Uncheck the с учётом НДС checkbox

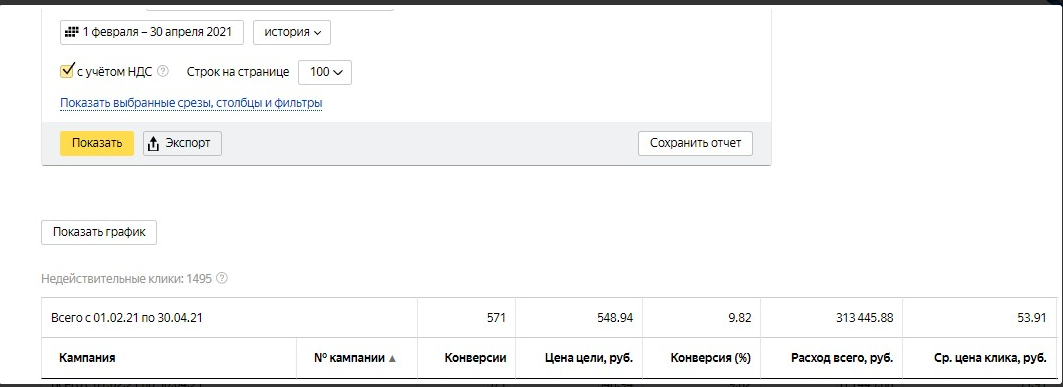pos(66,70)
